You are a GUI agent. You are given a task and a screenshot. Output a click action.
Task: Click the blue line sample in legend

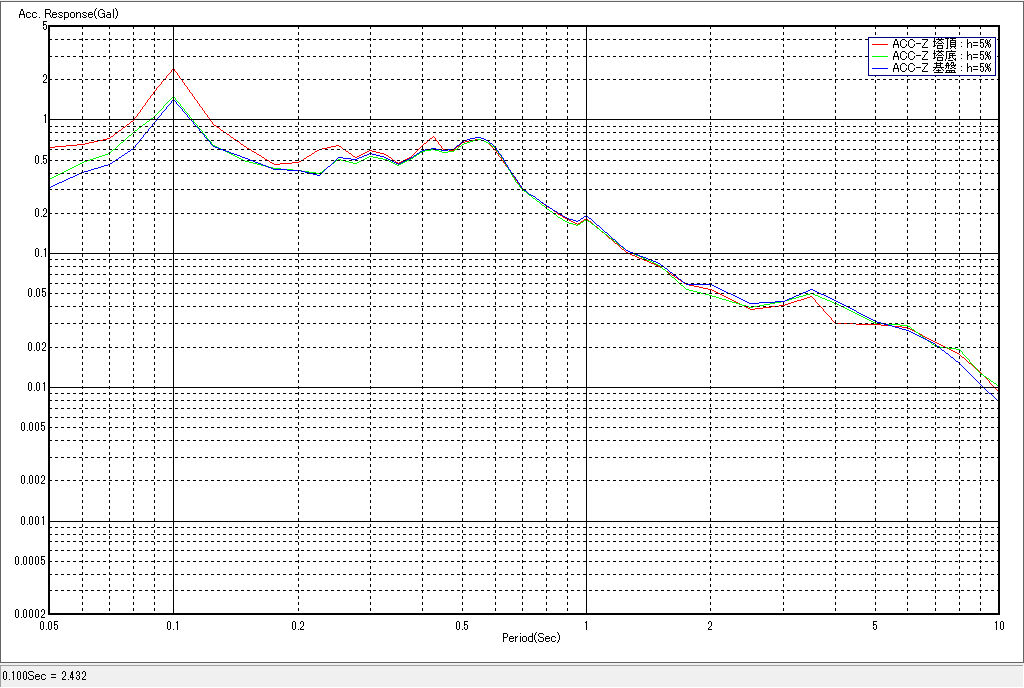[880, 68]
